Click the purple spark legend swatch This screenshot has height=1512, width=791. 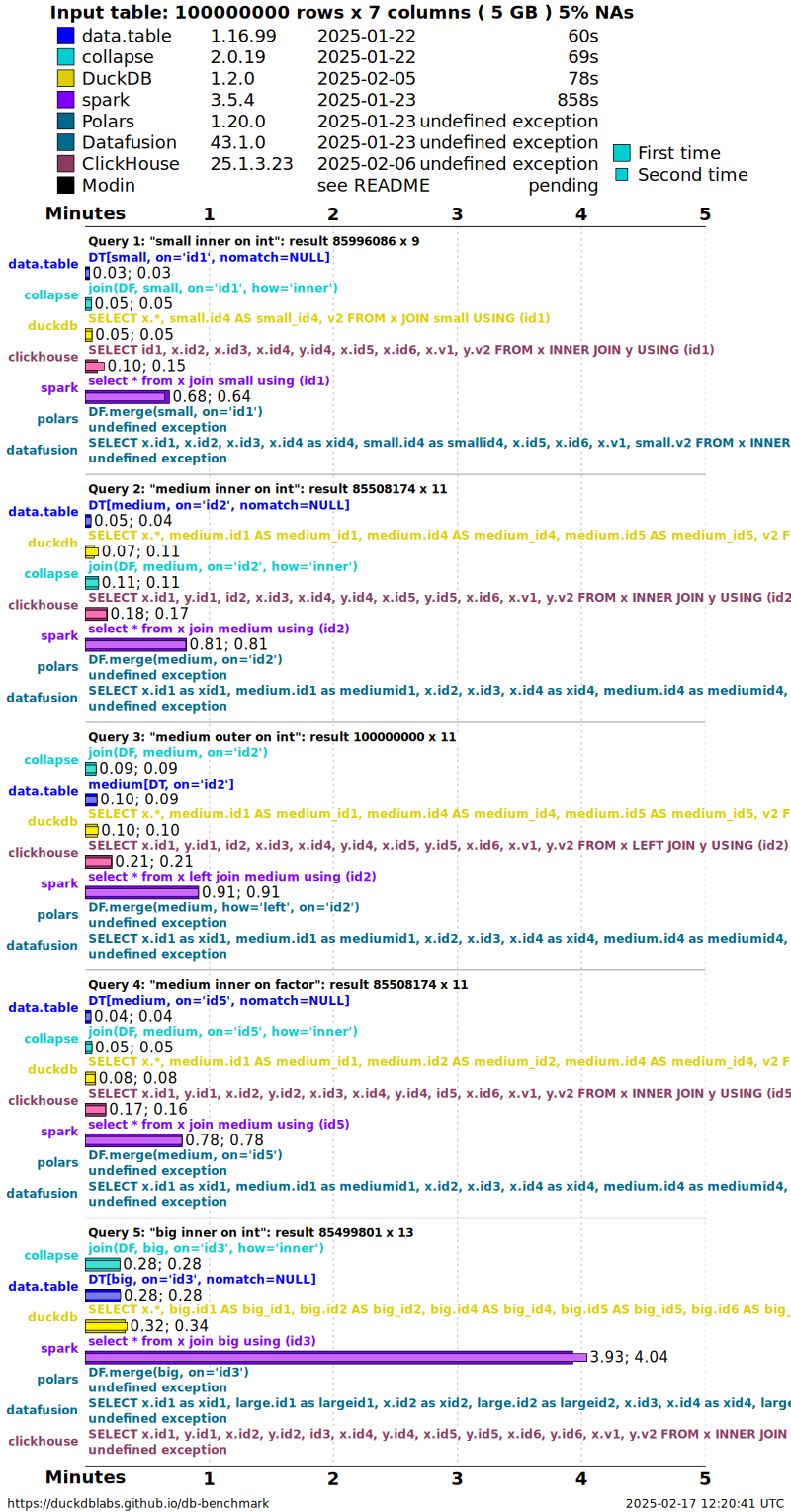point(66,100)
